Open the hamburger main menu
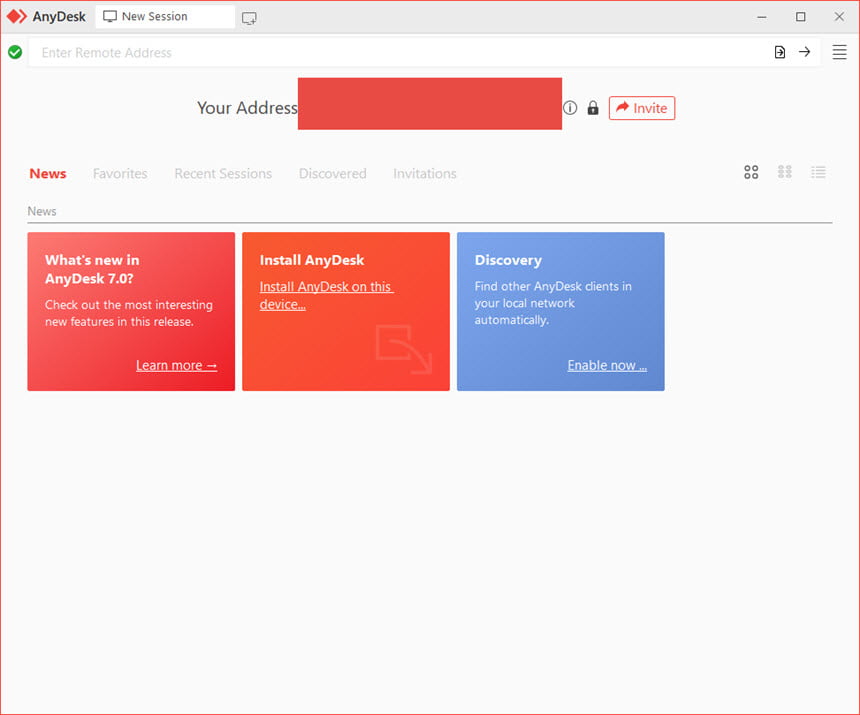The image size is (860, 715). tap(839, 52)
